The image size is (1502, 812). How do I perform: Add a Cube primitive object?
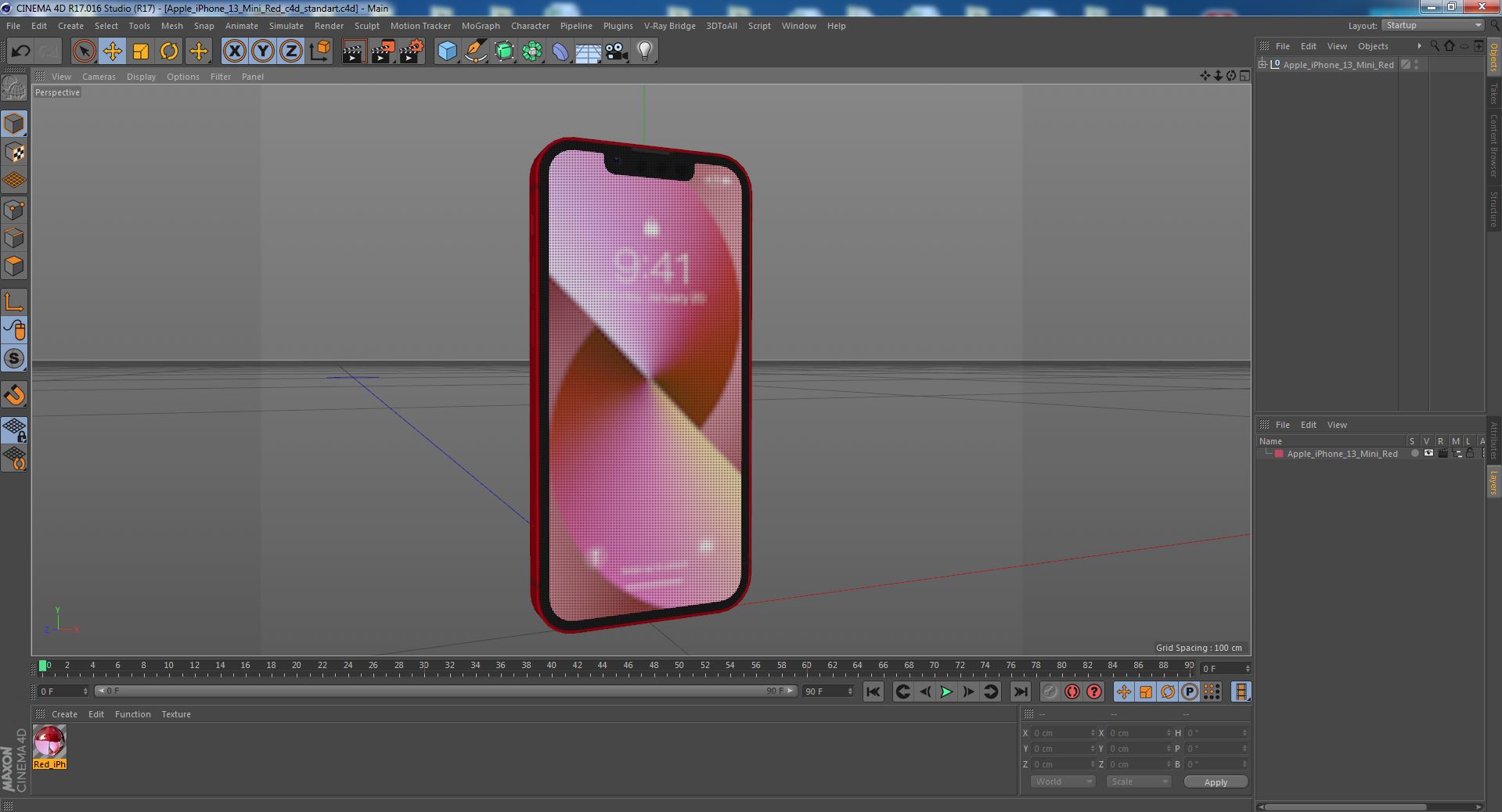click(x=447, y=52)
